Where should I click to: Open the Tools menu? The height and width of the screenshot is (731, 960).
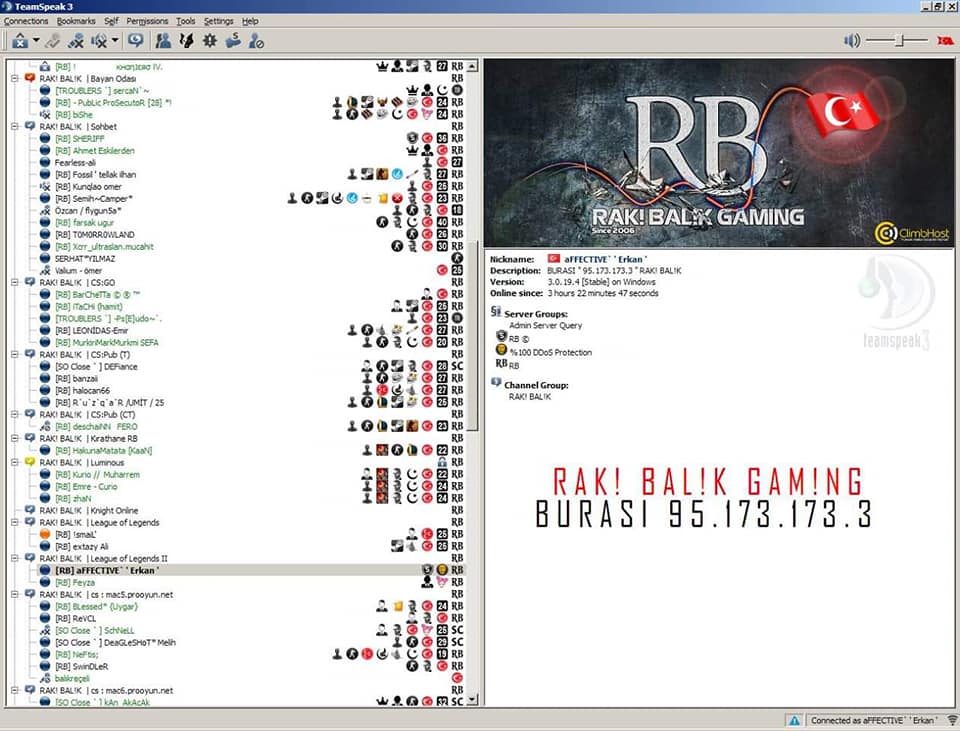point(186,21)
